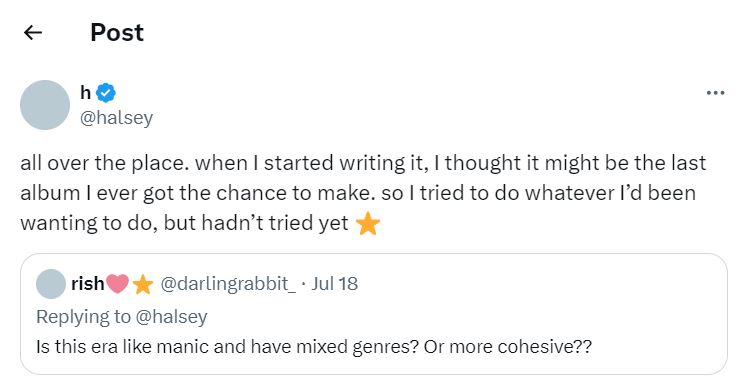Open the quoted post asking about manic
The height and width of the screenshot is (381, 736).
coord(374,314)
